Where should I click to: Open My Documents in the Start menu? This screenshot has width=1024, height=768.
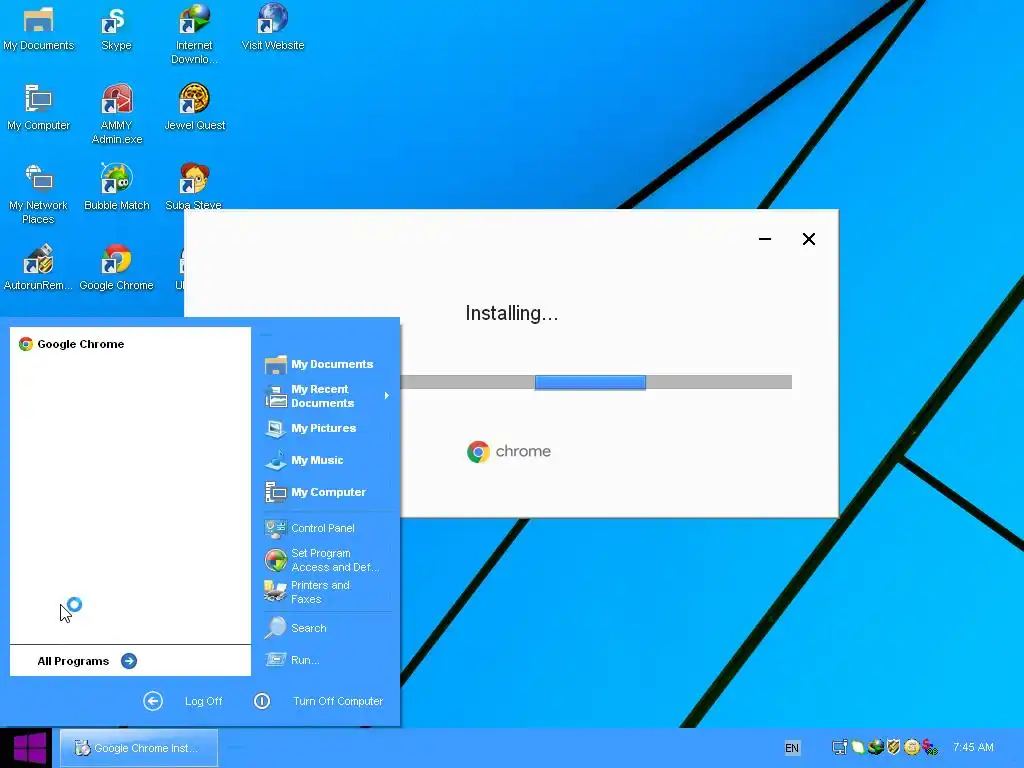click(x=319, y=364)
